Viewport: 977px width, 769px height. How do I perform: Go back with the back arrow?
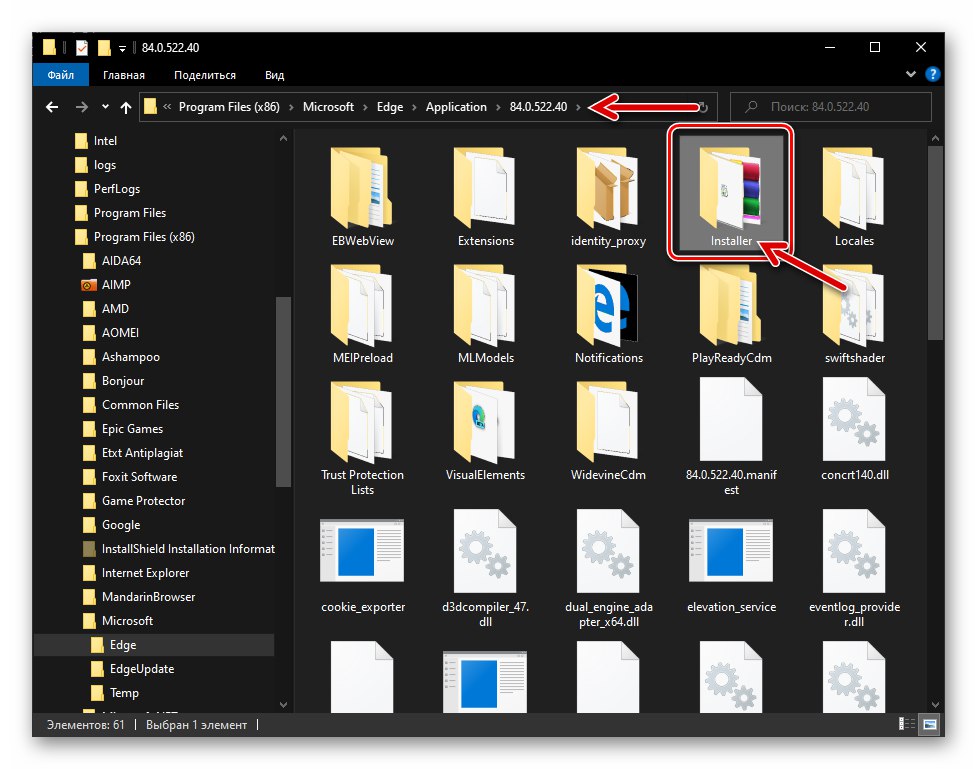coord(52,107)
